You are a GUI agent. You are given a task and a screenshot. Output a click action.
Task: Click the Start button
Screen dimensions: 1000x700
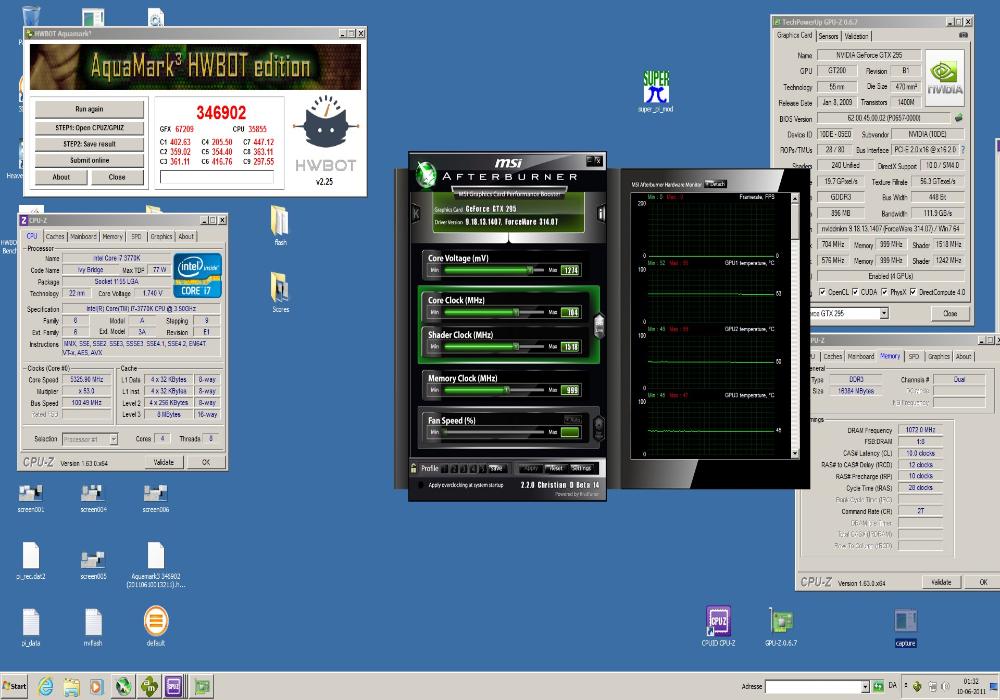coord(14,686)
